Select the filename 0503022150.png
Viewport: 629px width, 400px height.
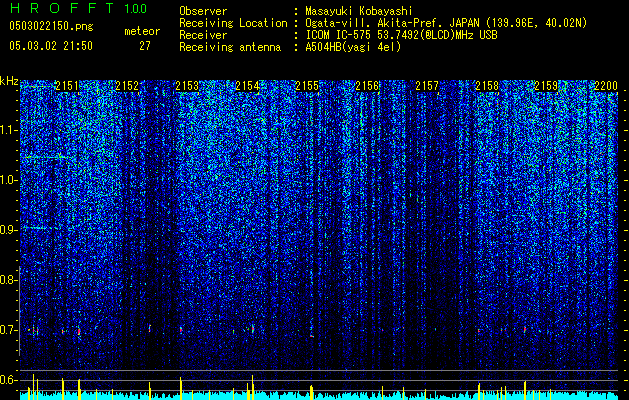click(x=51, y=27)
